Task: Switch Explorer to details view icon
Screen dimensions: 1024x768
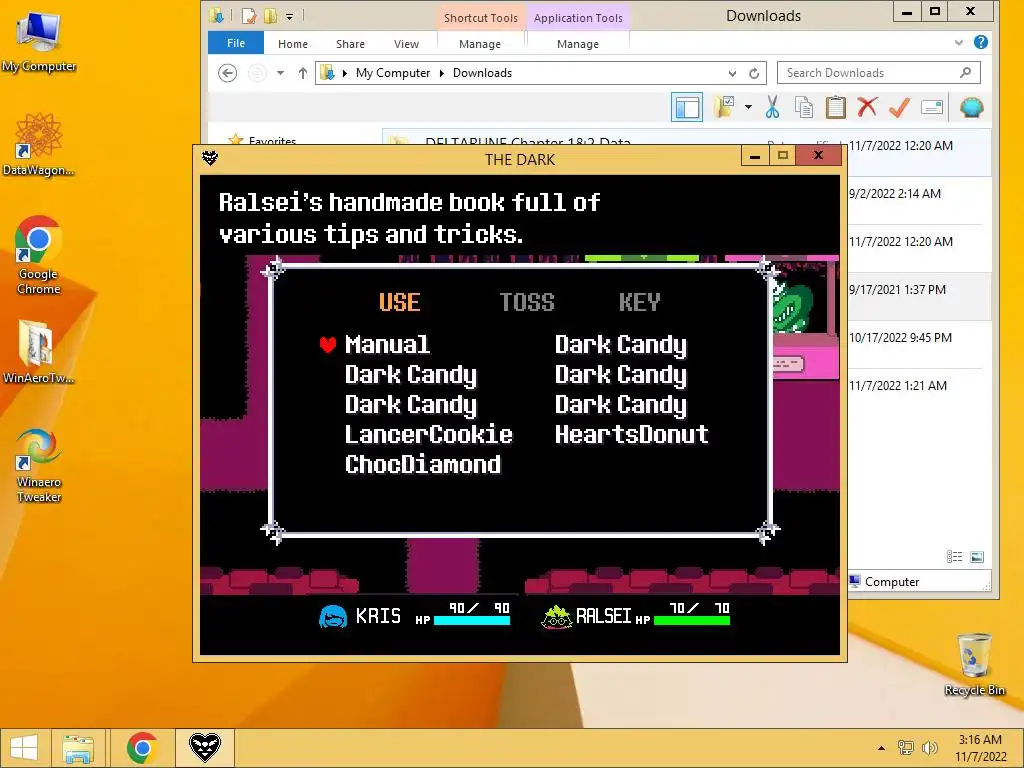Action: 955,556
